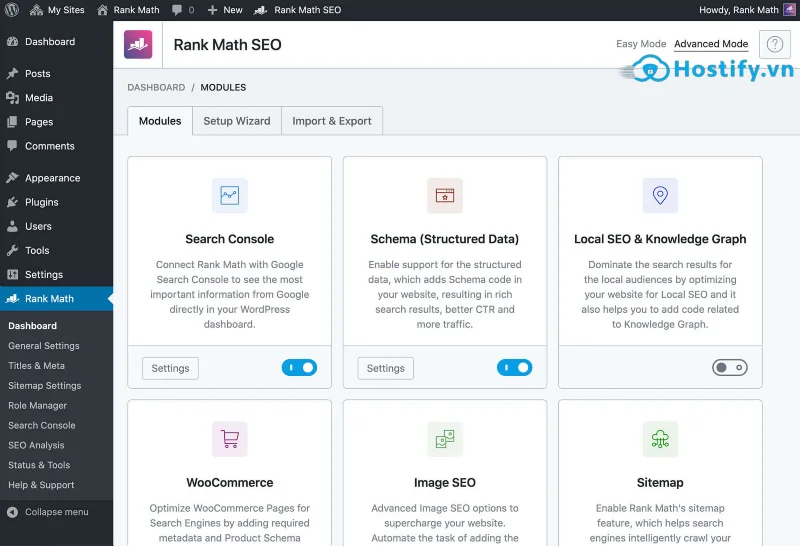The width and height of the screenshot is (800, 546).
Task: Open Sitemap Settings submenu
Action: coord(44,385)
